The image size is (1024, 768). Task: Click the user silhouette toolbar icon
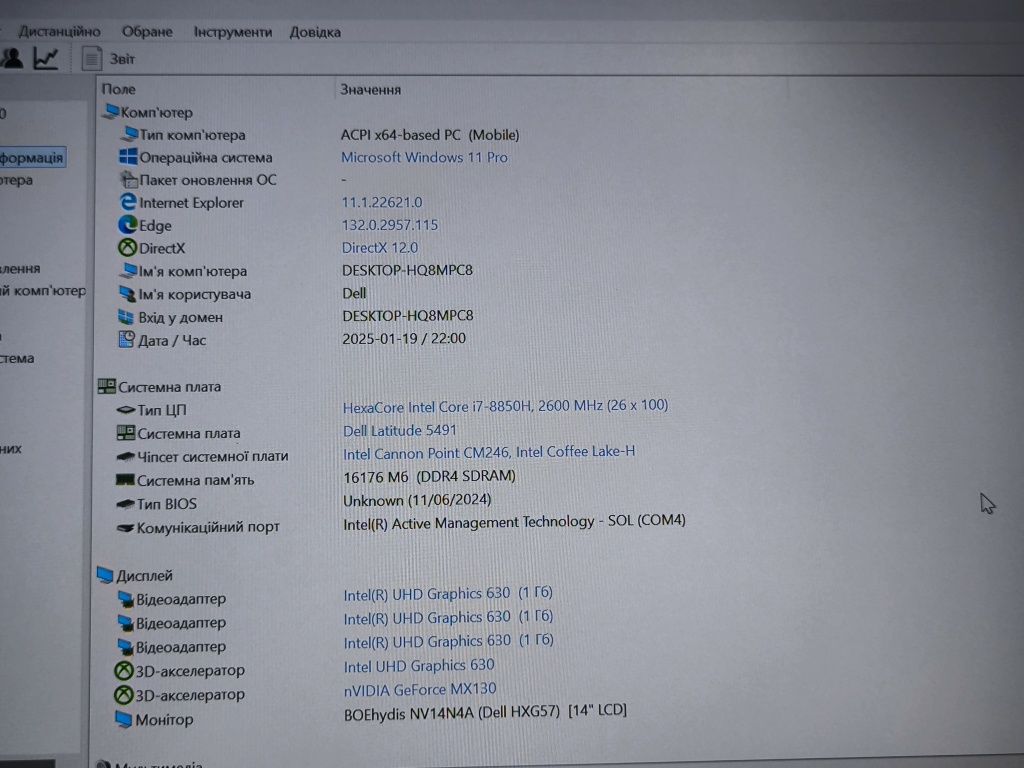click(12, 58)
